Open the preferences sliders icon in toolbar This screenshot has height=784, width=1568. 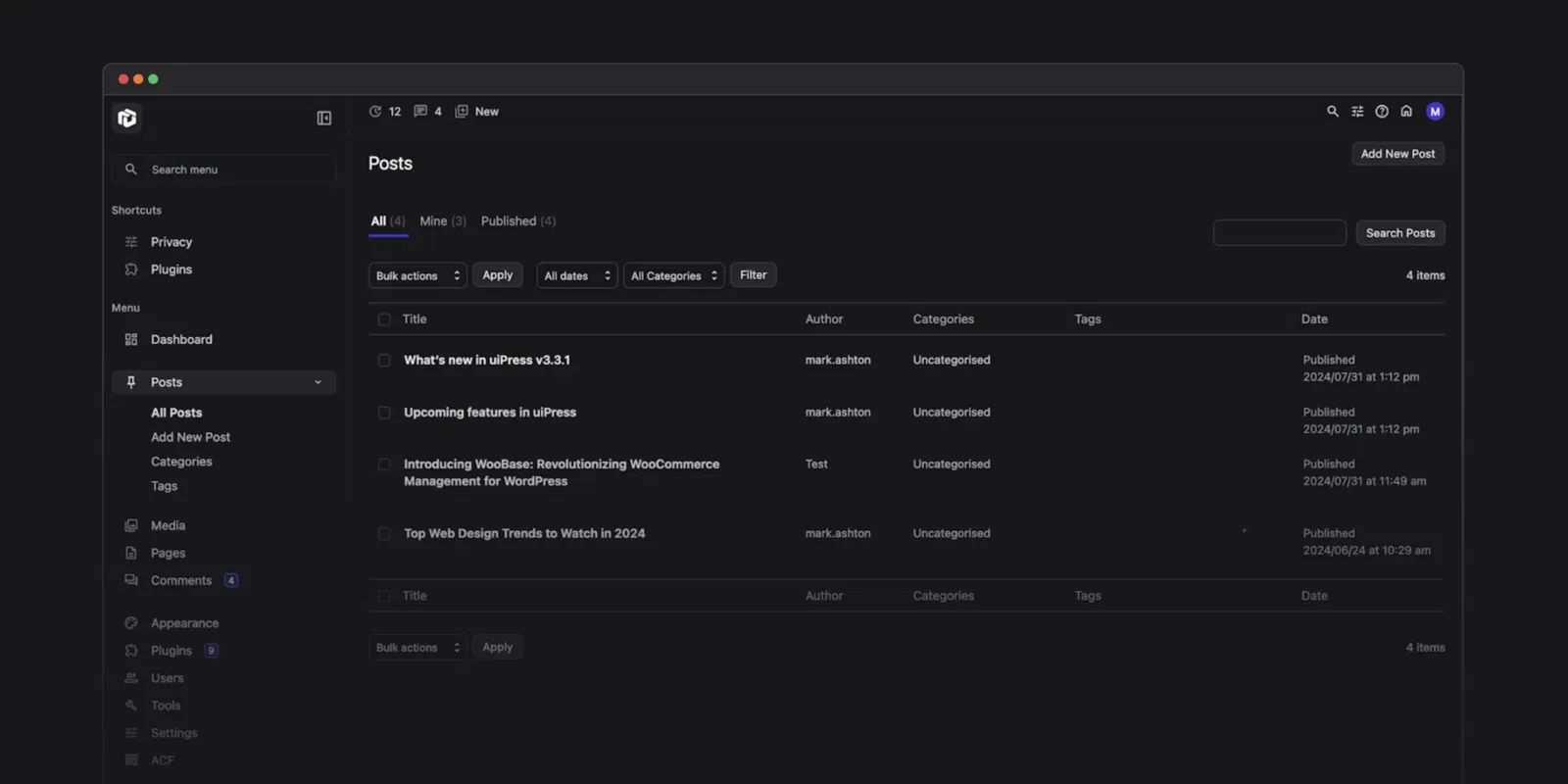(1357, 112)
